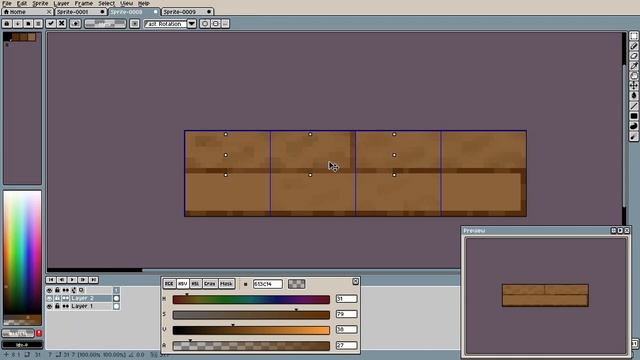640x360 pixels.
Task: Toggle visibility of Layer 2
Action: point(49,298)
